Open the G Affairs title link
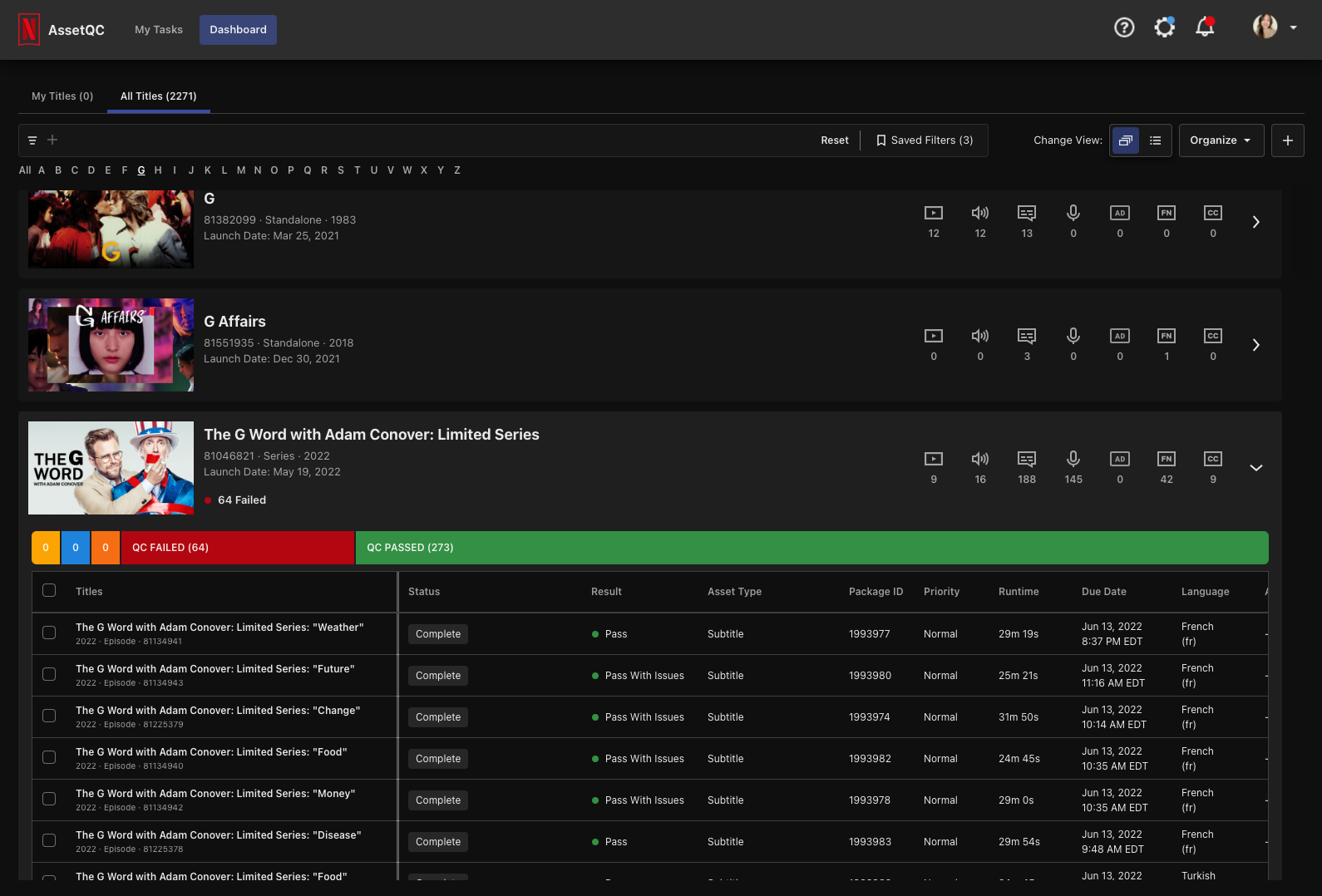 click(x=235, y=322)
